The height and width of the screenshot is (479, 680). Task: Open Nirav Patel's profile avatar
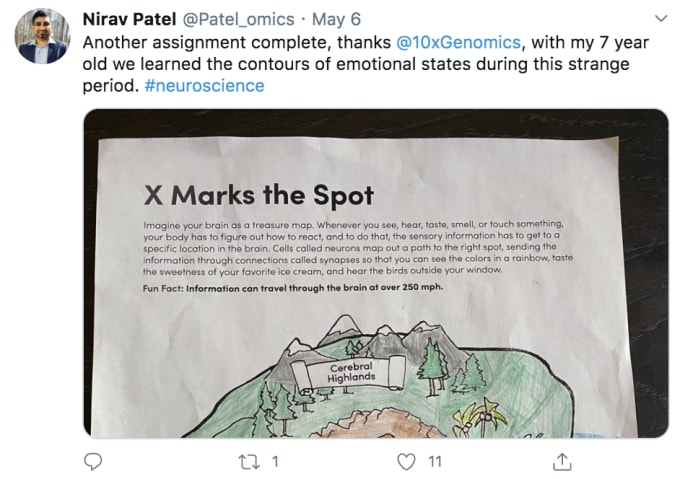(x=42, y=36)
